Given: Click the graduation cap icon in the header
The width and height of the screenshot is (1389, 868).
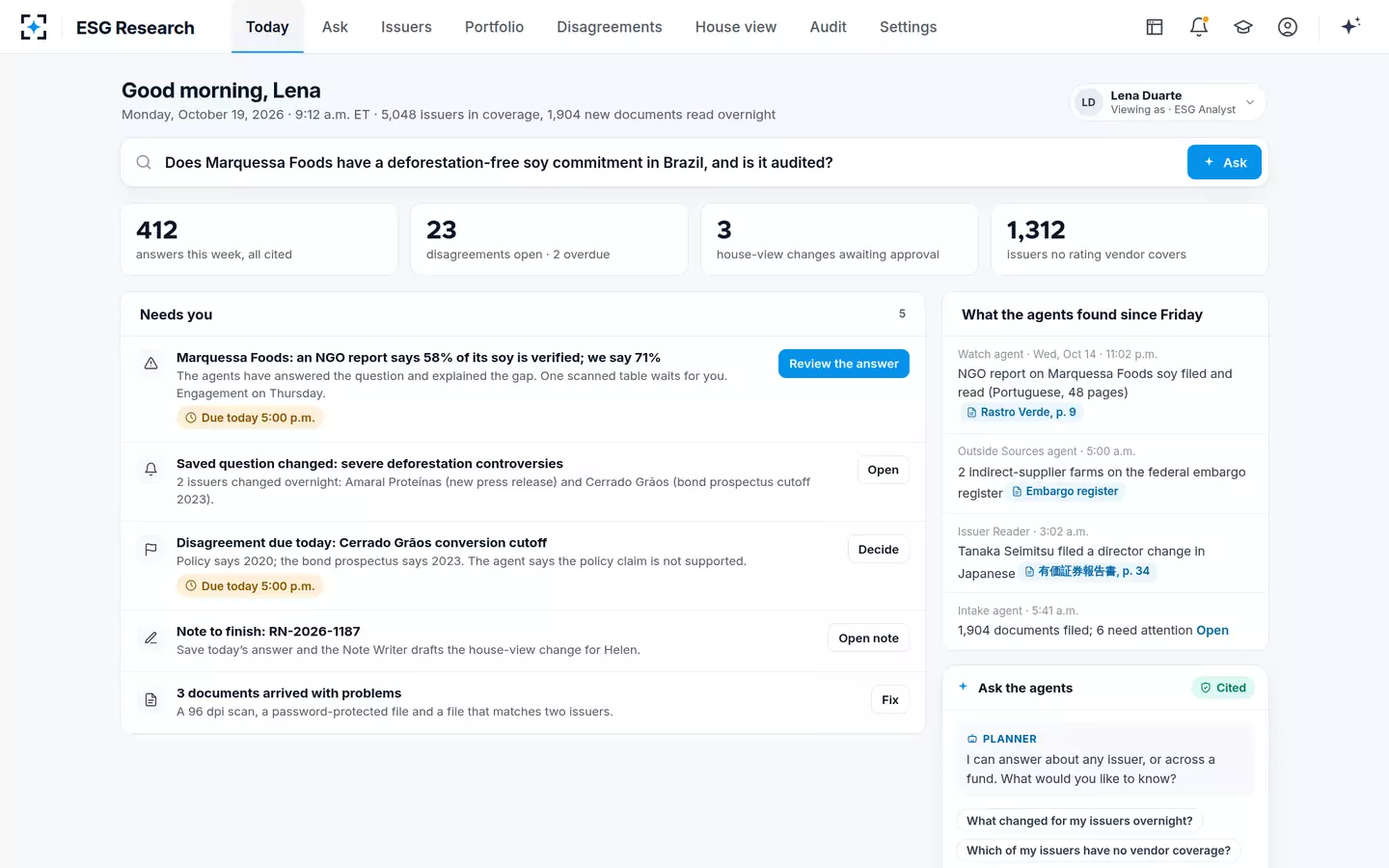Looking at the screenshot, I should tap(1243, 27).
